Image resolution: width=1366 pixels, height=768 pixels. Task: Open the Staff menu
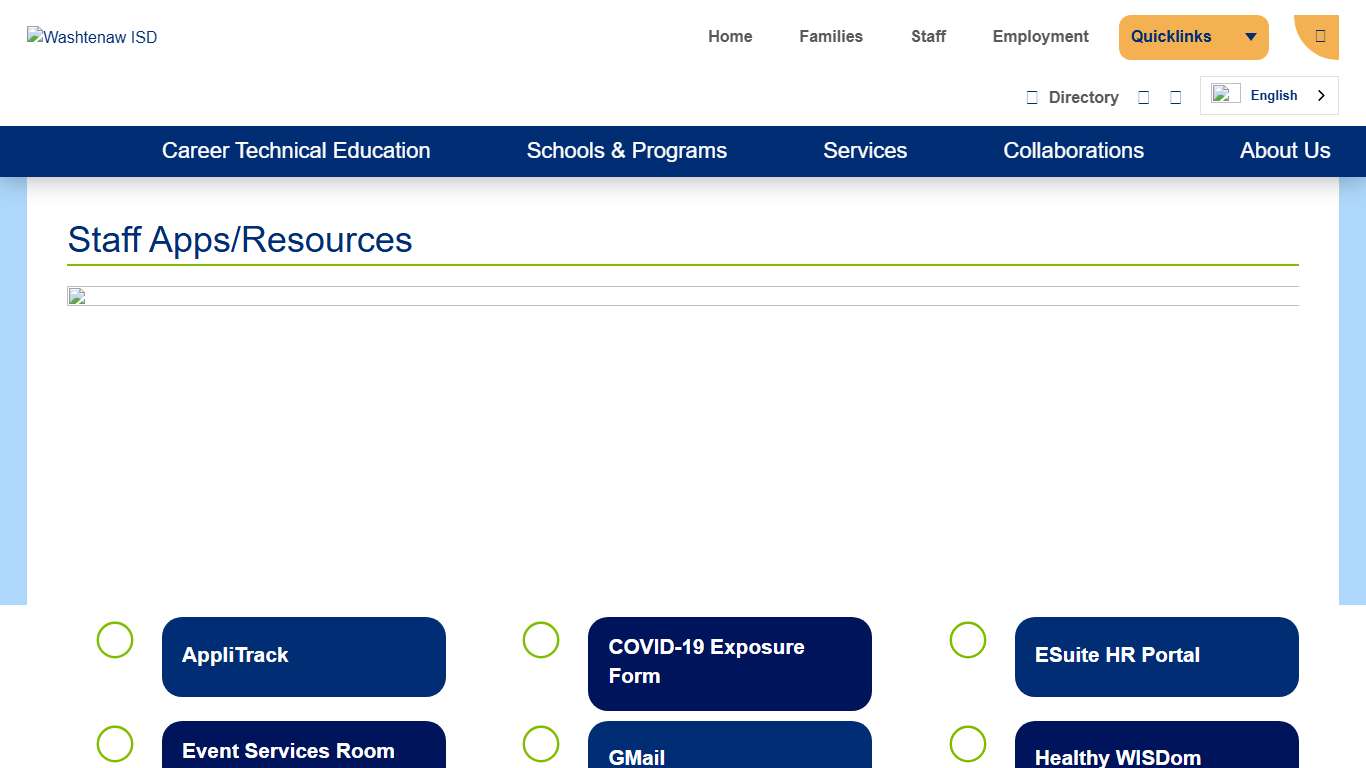(928, 36)
